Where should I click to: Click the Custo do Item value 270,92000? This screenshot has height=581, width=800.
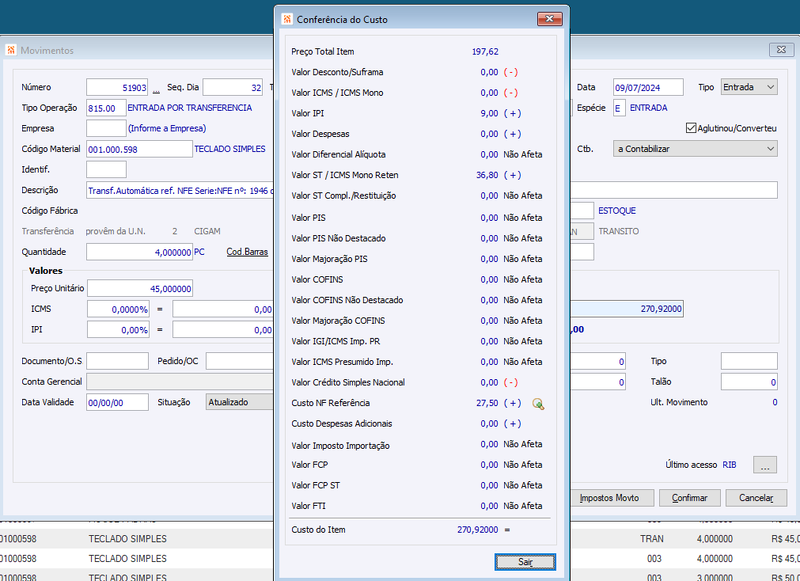pos(478,529)
